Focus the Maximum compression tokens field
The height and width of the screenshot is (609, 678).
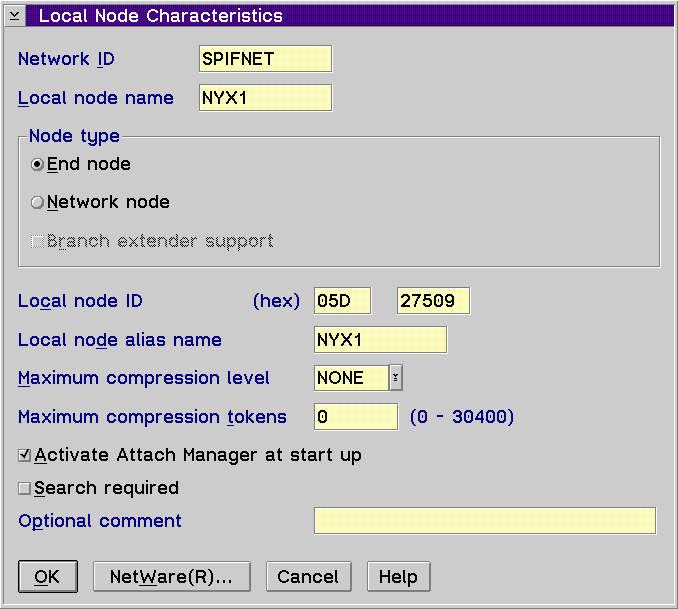coord(356,417)
